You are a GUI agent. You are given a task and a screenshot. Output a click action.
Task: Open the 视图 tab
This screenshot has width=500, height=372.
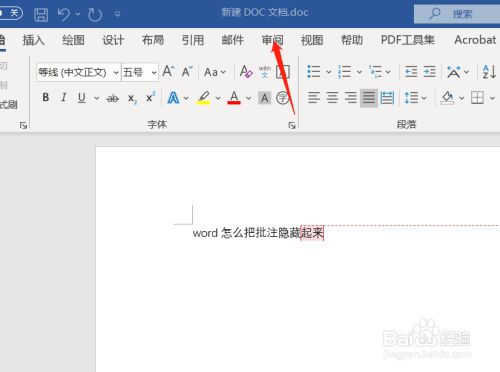coord(312,40)
